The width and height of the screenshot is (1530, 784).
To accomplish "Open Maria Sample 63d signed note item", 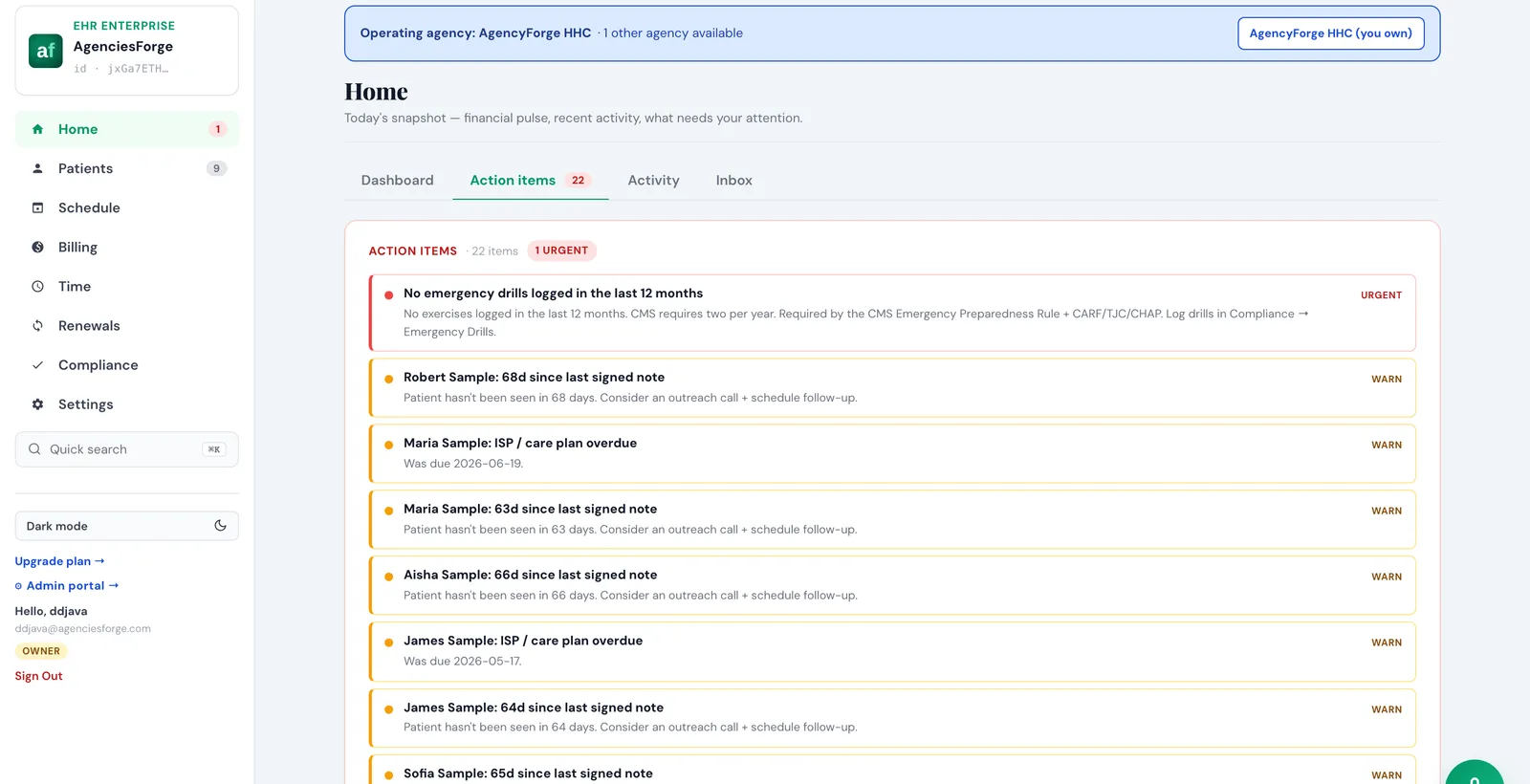I will pyautogui.click(x=892, y=519).
